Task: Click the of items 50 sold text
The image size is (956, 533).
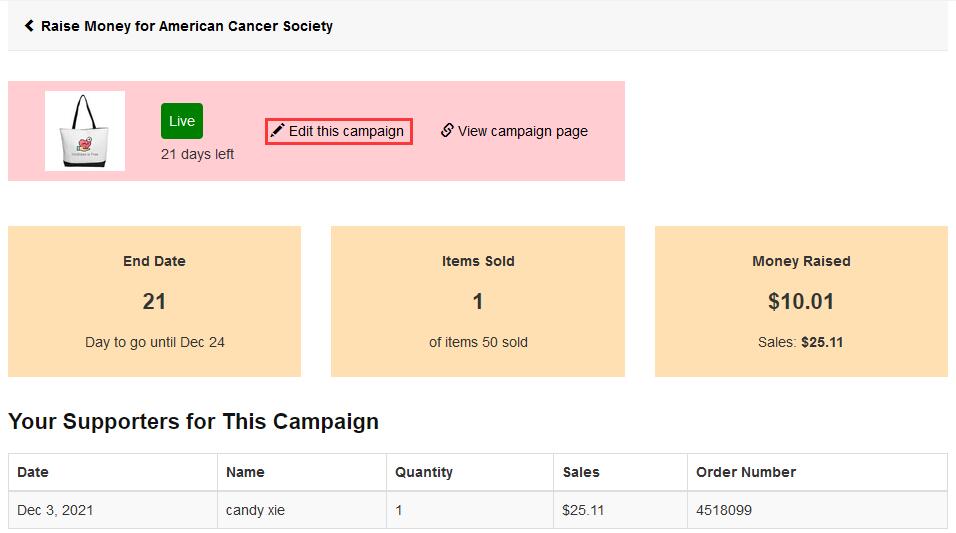Action: pos(478,342)
